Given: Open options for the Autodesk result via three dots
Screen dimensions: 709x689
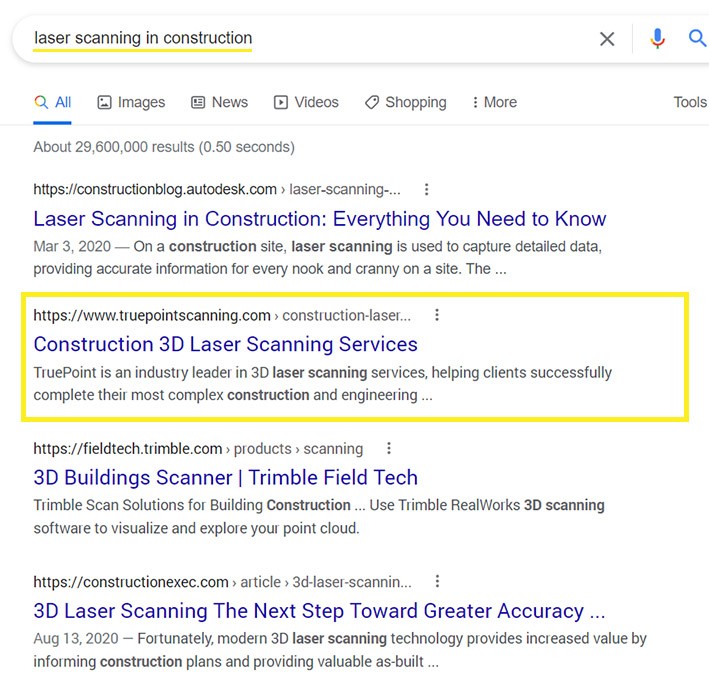Looking at the screenshot, I should coord(426,189).
